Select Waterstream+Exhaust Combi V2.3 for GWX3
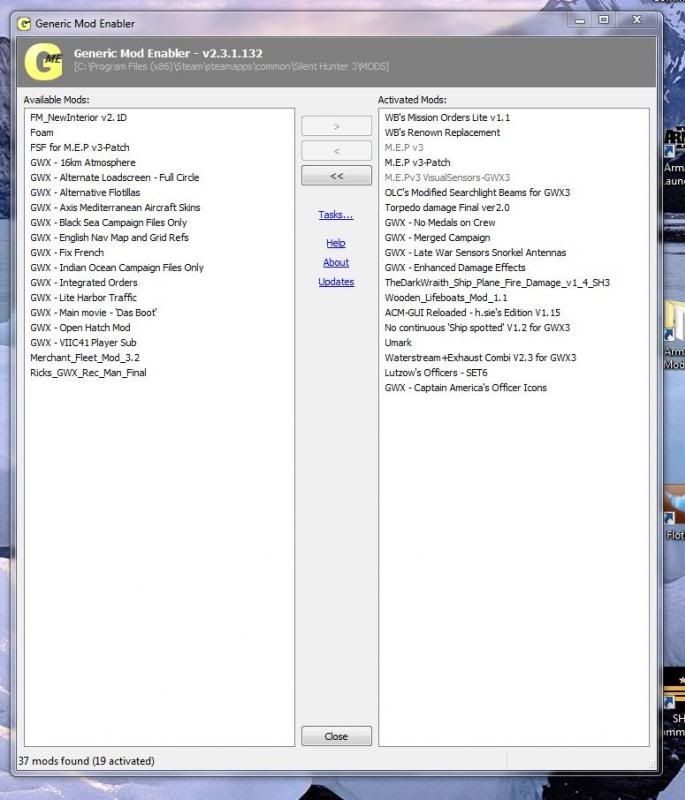The image size is (685, 800). pos(480,358)
